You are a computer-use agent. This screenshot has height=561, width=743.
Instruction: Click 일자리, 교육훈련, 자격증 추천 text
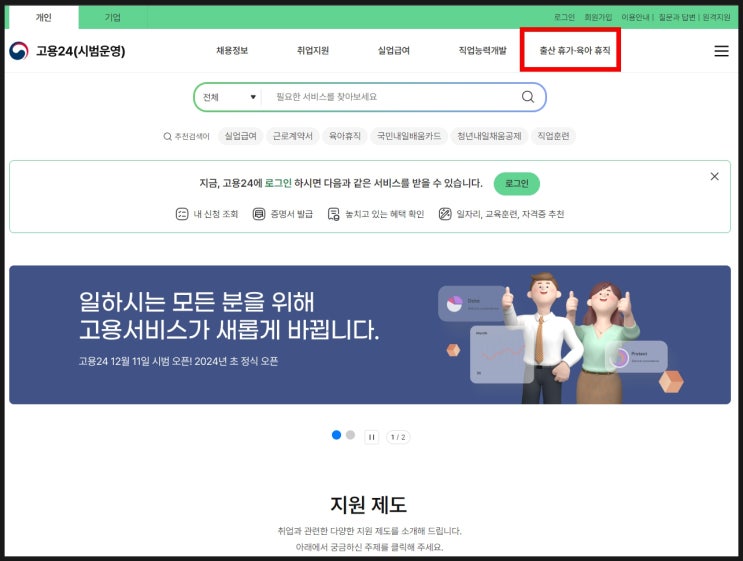[510, 214]
